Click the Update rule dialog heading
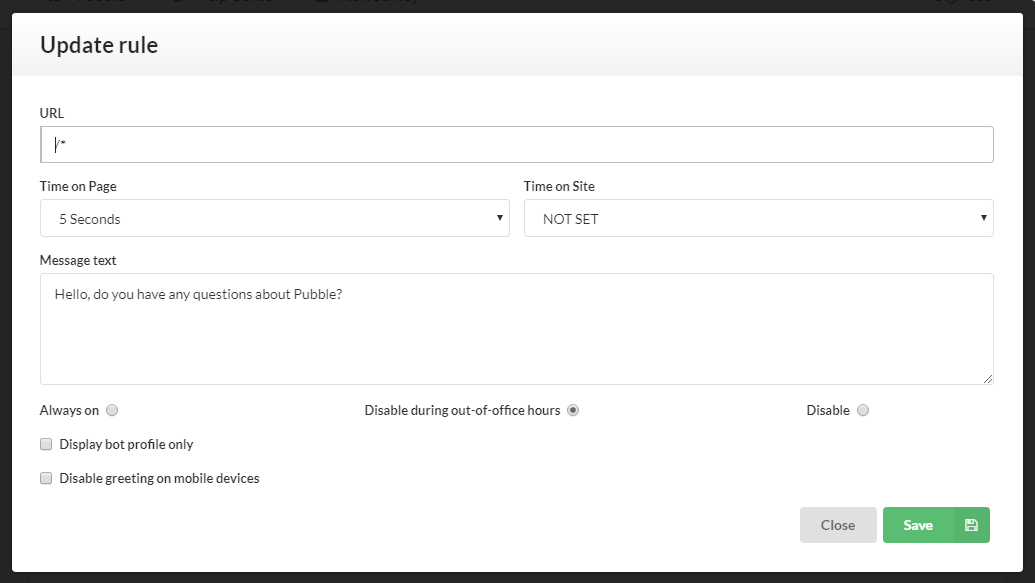The image size is (1035, 583). tap(99, 44)
